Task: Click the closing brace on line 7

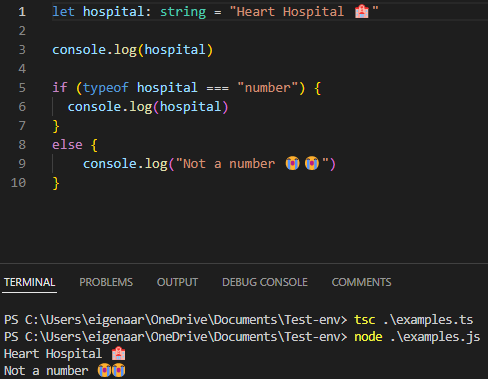Action: 56,126
